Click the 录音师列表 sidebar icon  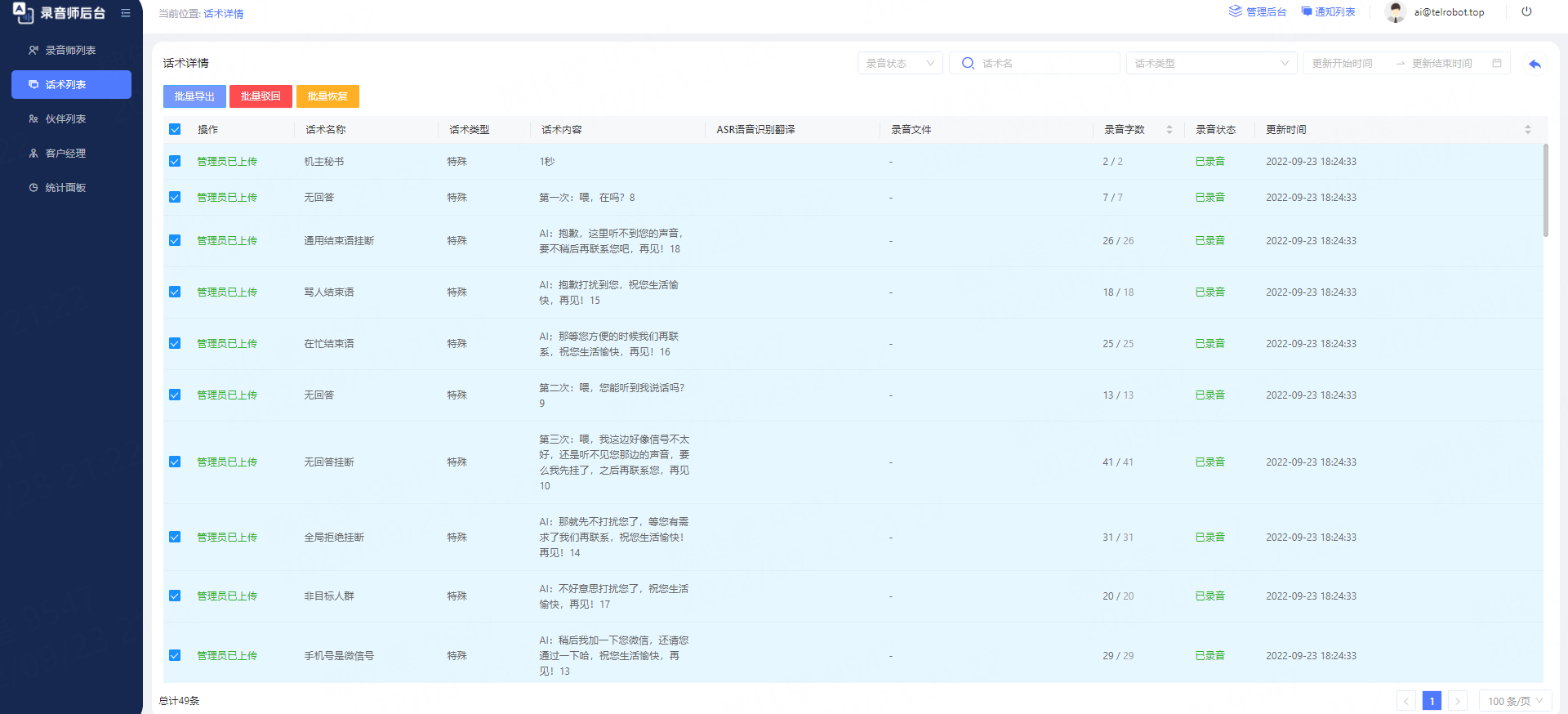pos(33,51)
